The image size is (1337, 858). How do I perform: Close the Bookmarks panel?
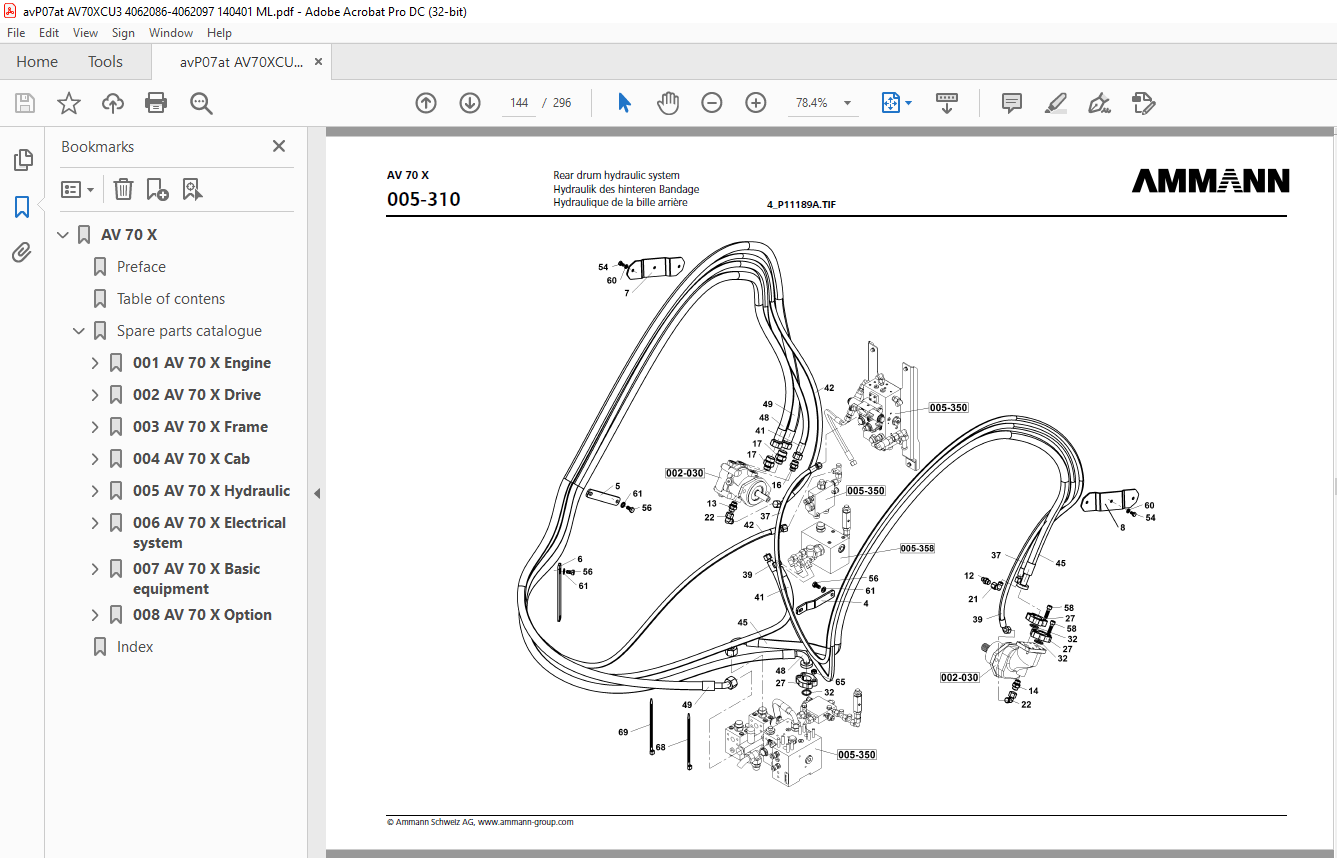tap(279, 146)
